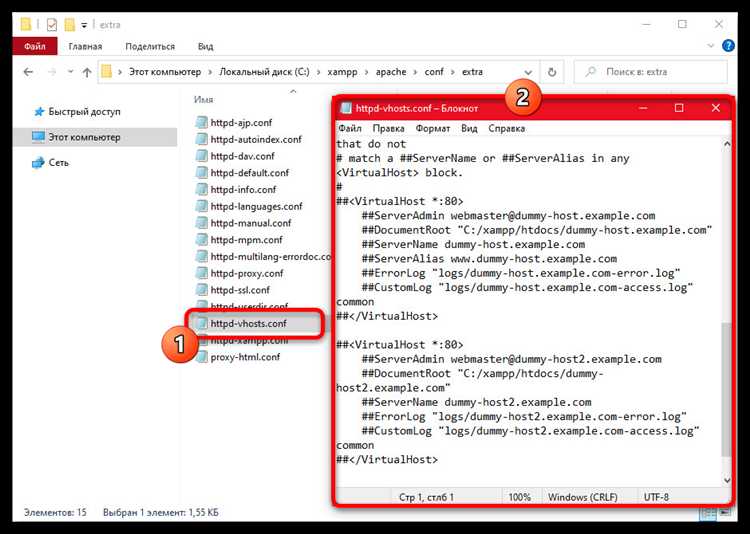The width and height of the screenshot is (750, 534).
Task: Select file httpd-languages.conf
Action: coord(256,206)
